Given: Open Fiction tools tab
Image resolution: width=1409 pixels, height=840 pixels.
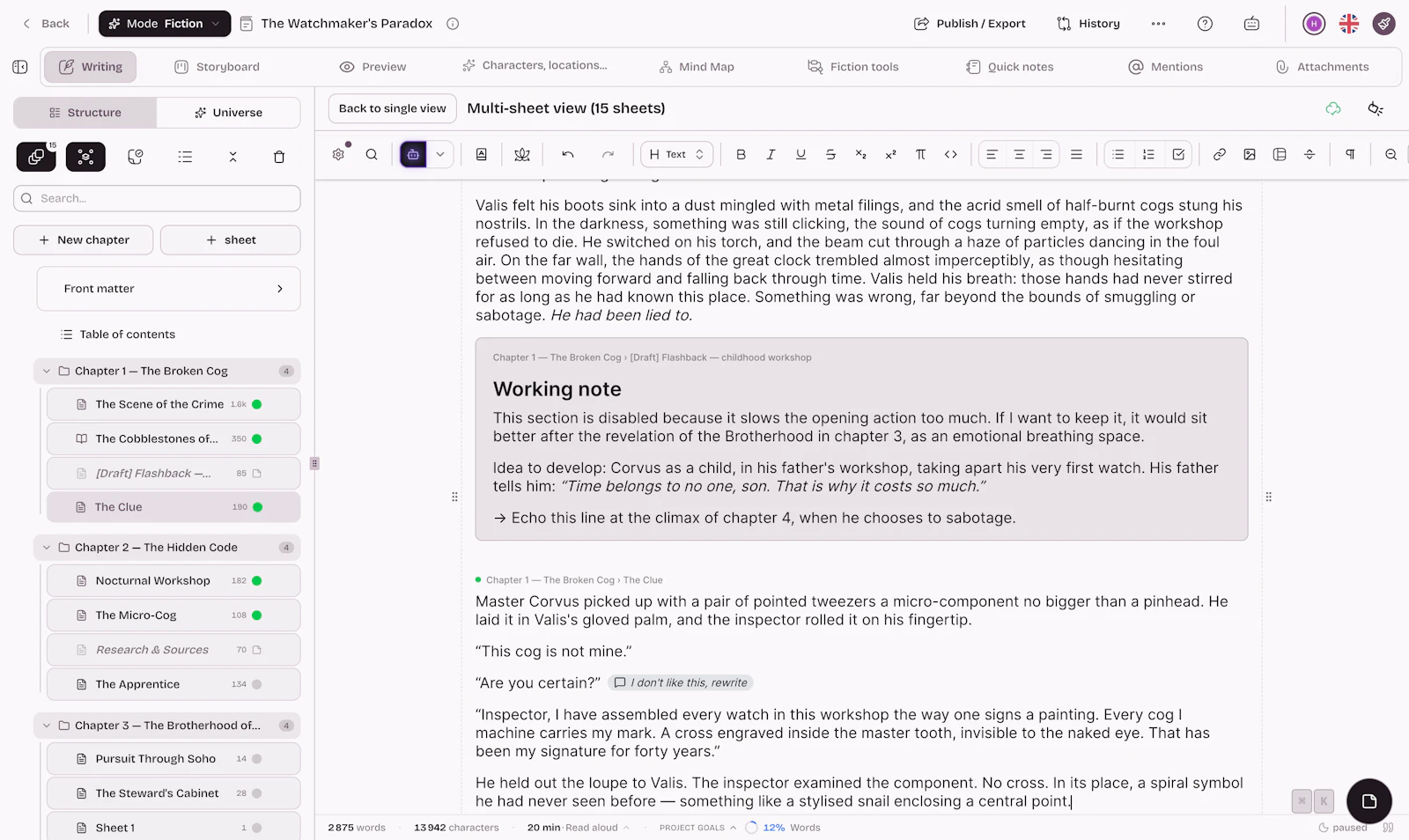Looking at the screenshot, I should tap(853, 67).
